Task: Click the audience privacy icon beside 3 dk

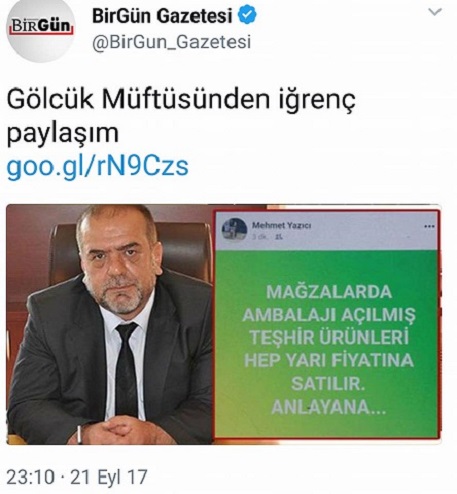Action: pos(279,237)
